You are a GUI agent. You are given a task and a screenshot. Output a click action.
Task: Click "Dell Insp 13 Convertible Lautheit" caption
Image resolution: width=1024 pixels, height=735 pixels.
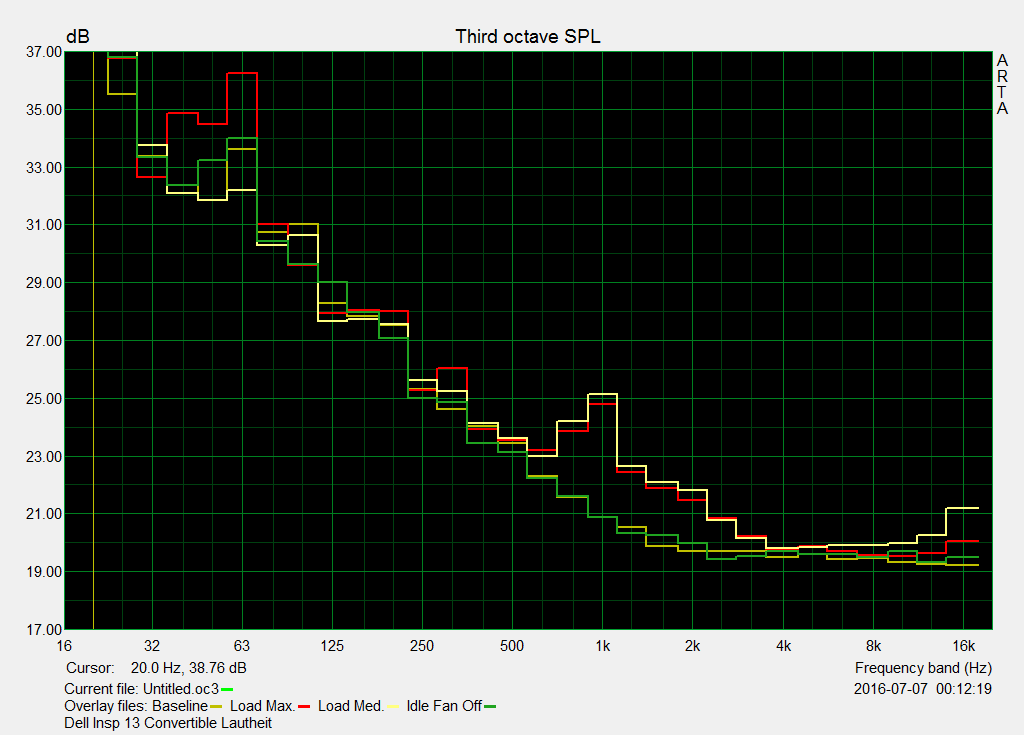tap(168, 723)
